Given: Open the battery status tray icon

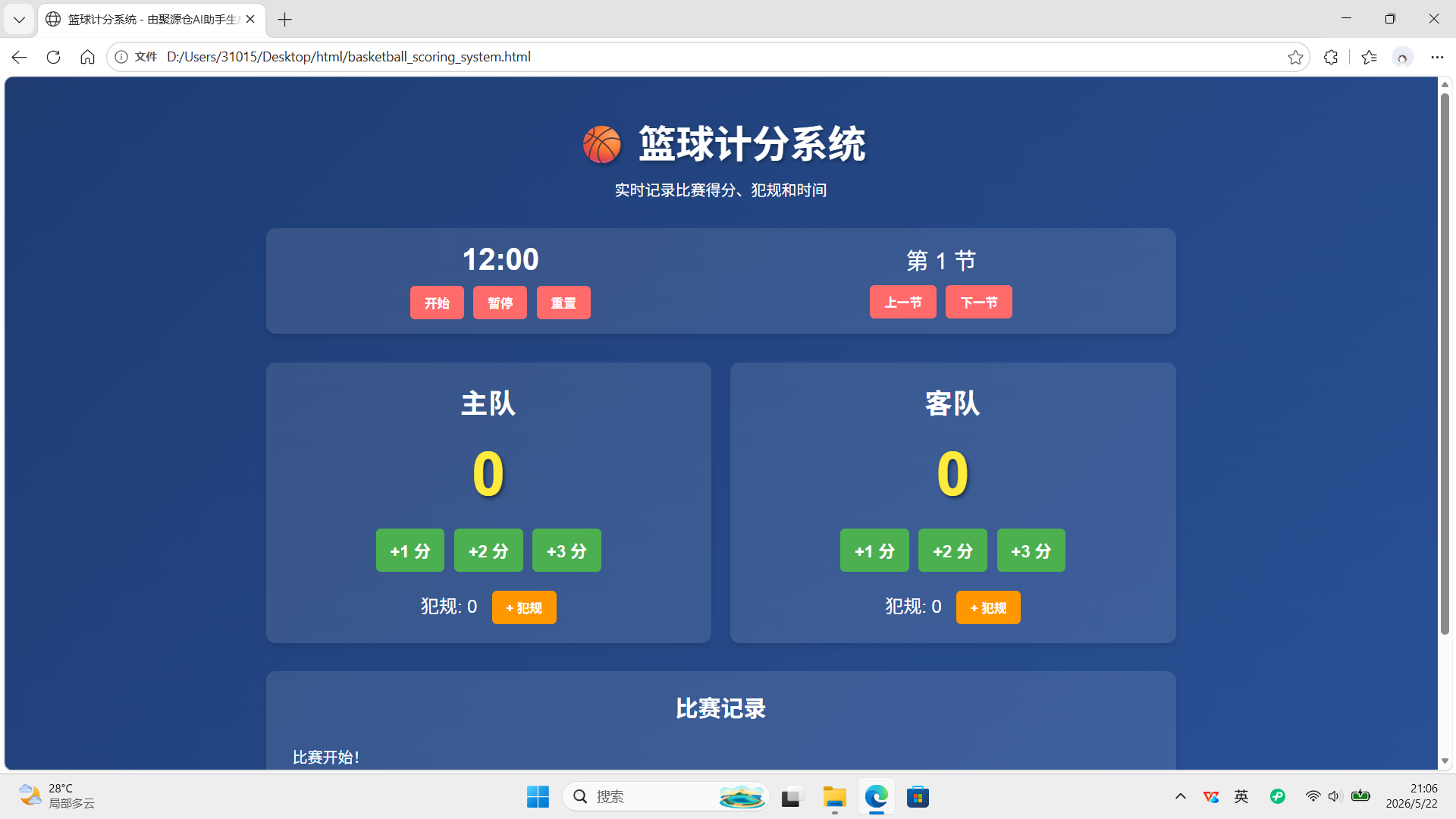Looking at the screenshot, I should (1360, 796).
